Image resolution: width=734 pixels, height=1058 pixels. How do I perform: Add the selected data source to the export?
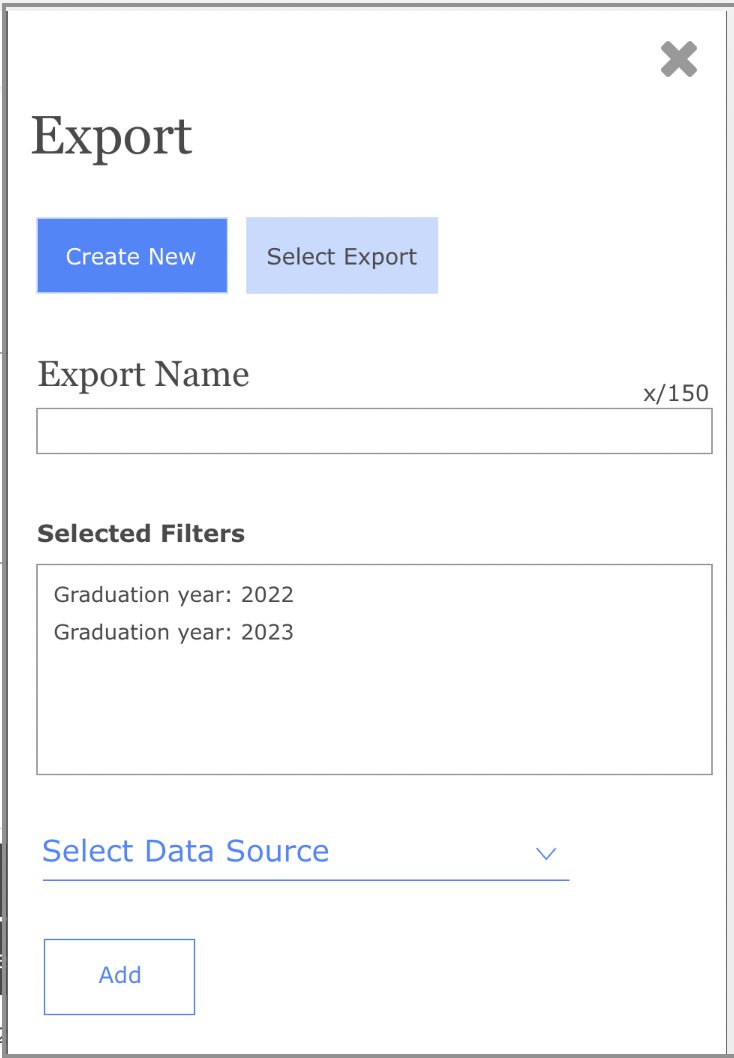pos(119,976)
